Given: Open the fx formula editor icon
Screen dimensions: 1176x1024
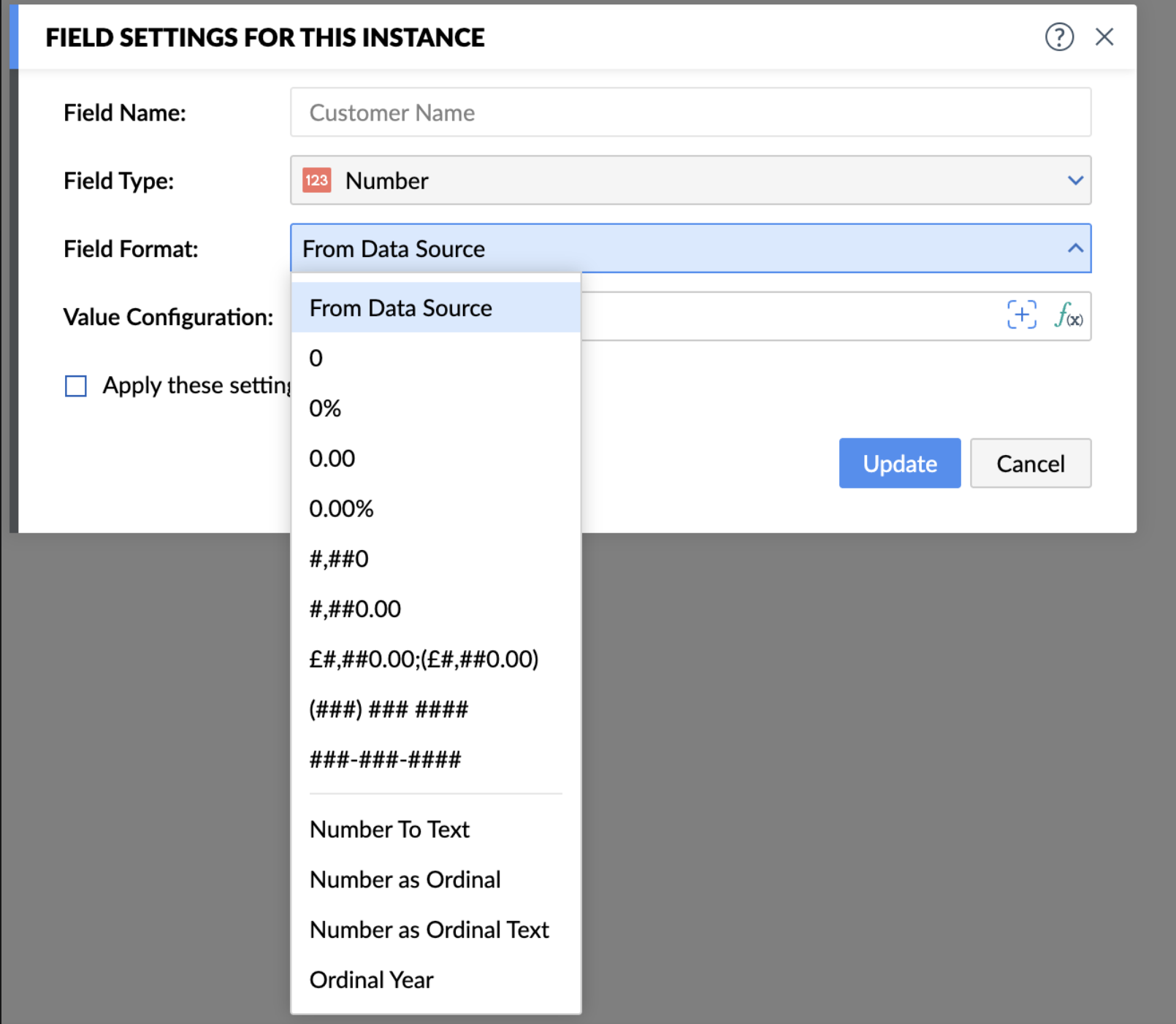Looking at the screenshot, I should (x=1068, y=315).
